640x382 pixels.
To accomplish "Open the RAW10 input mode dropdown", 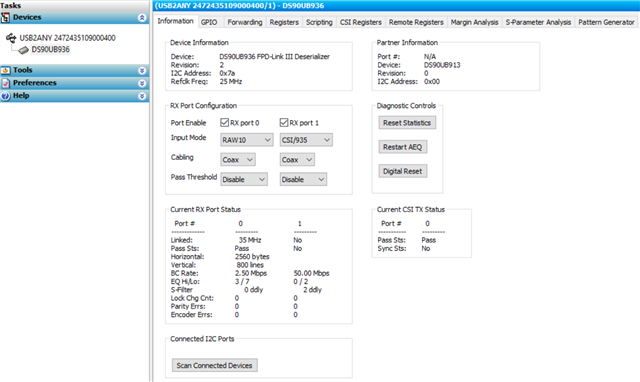I will tap(247, 140).
